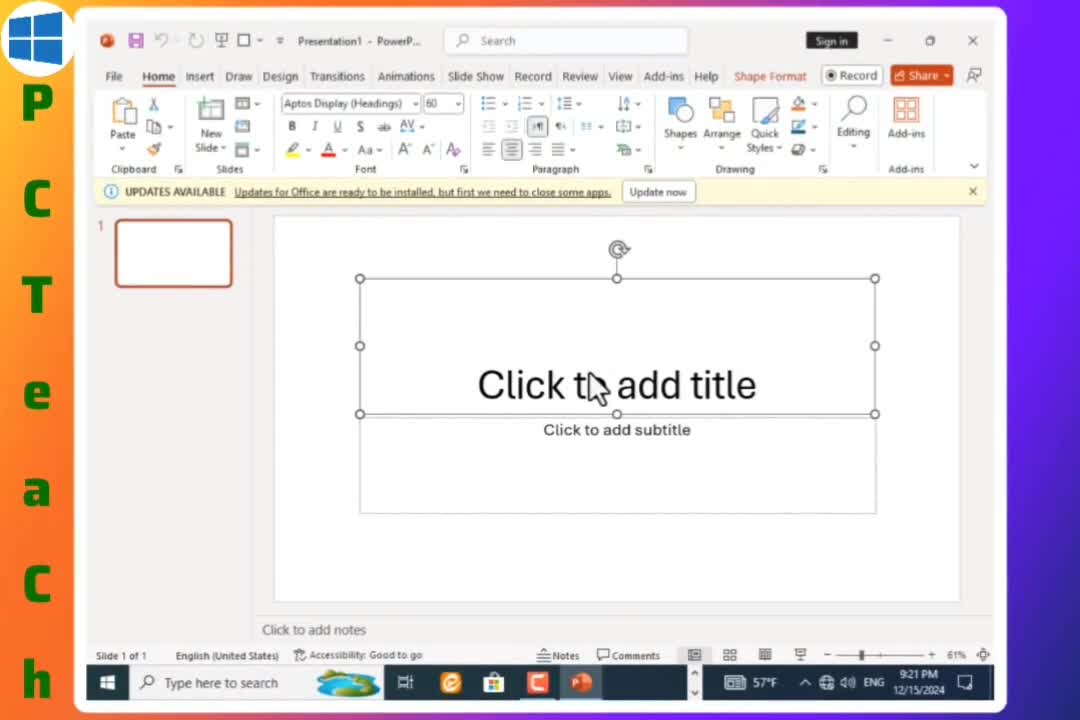Open the File tab

(114, 76)
